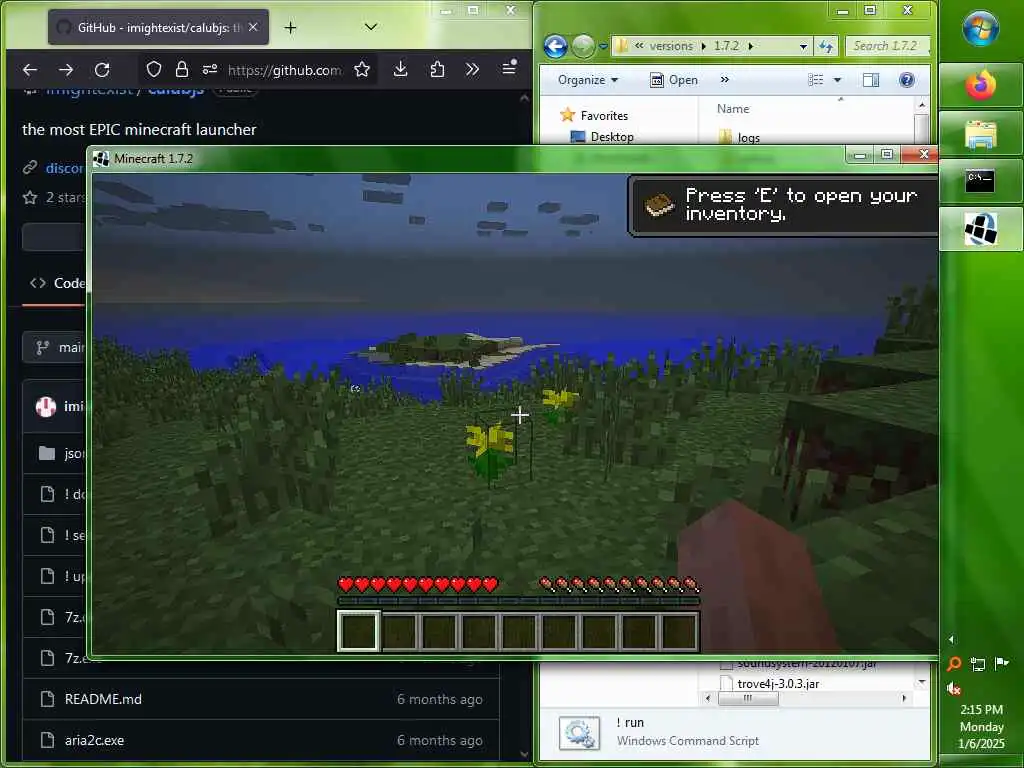
Task: Switch to Firefox on the taskbar
Action: (x=980, y=85)
